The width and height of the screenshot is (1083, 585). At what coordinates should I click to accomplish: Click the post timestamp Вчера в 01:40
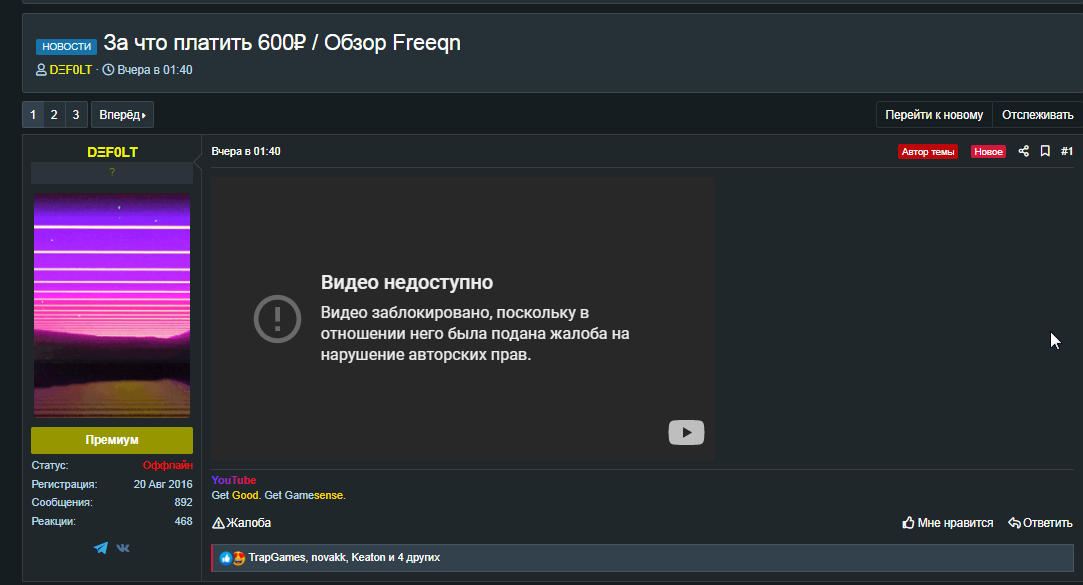click(246, 151)
